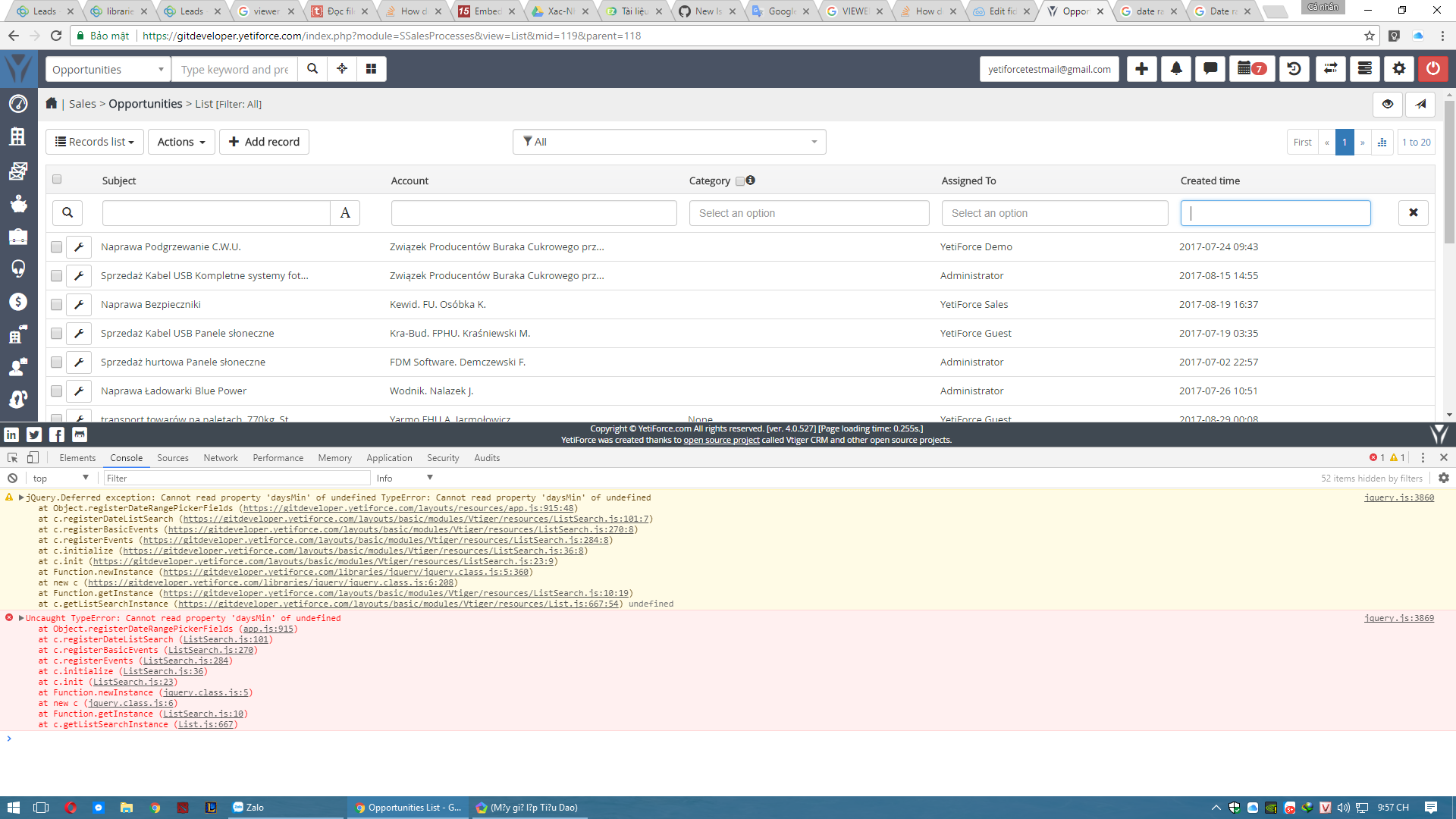Open the chat message icon

[1210, 69]
